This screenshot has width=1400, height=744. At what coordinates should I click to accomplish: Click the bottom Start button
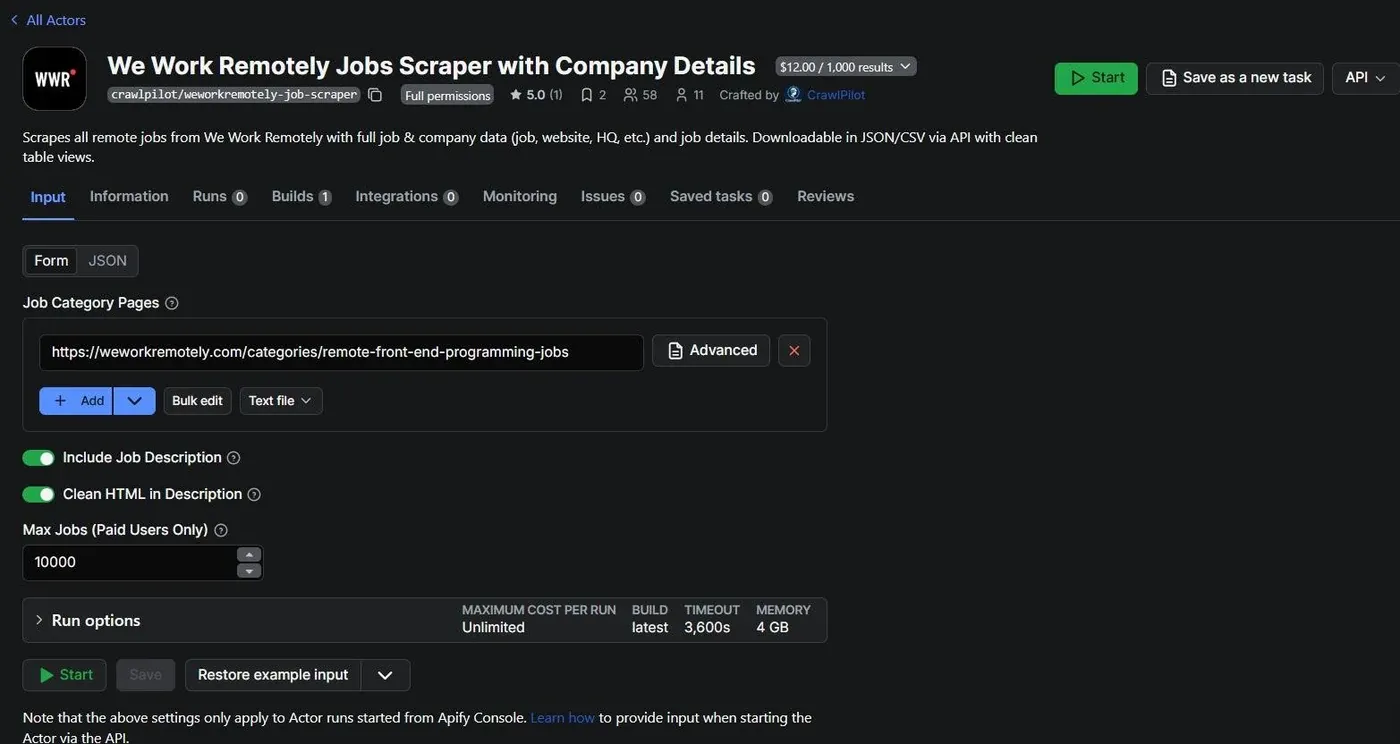64,675
